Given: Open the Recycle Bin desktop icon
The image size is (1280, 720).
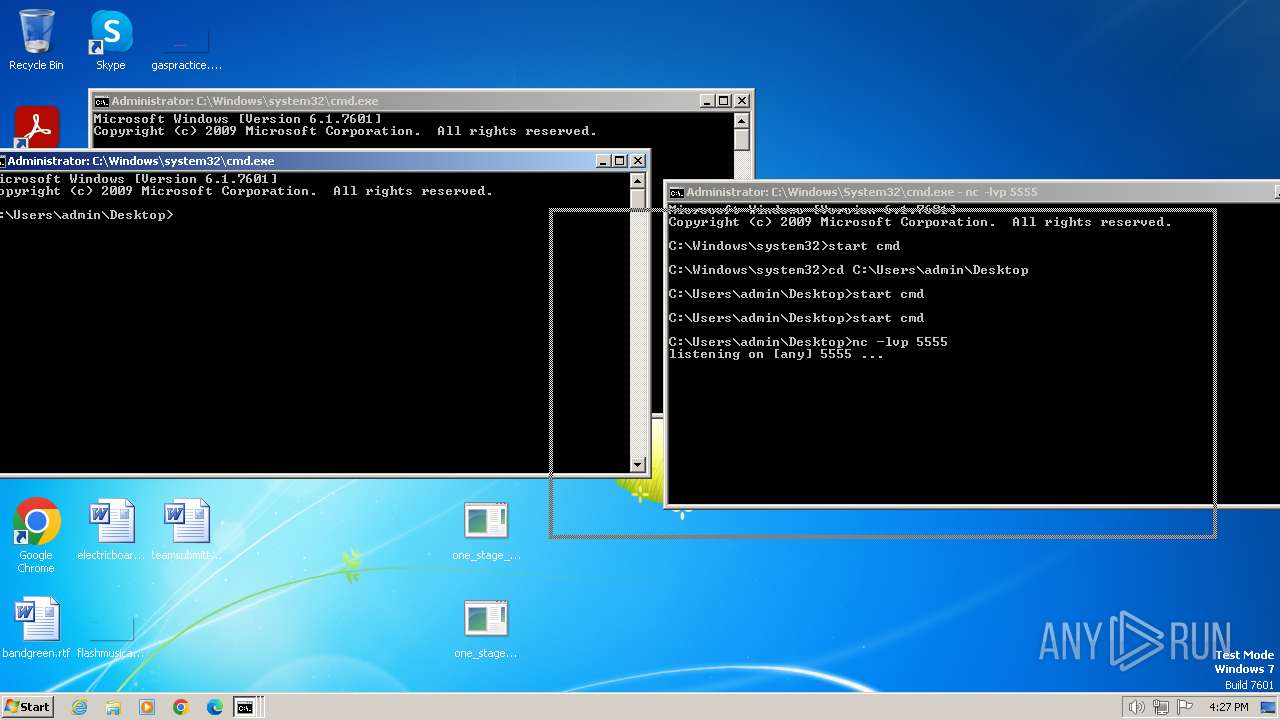Looking at the screenshot, I should [36, 40].
